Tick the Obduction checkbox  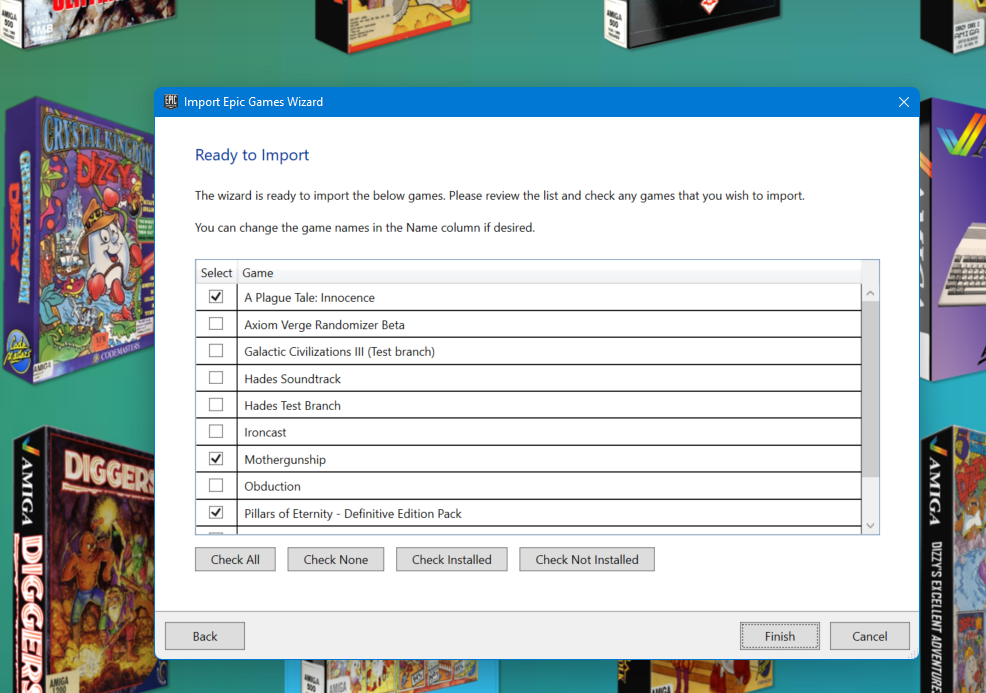(x=216, y=485)
